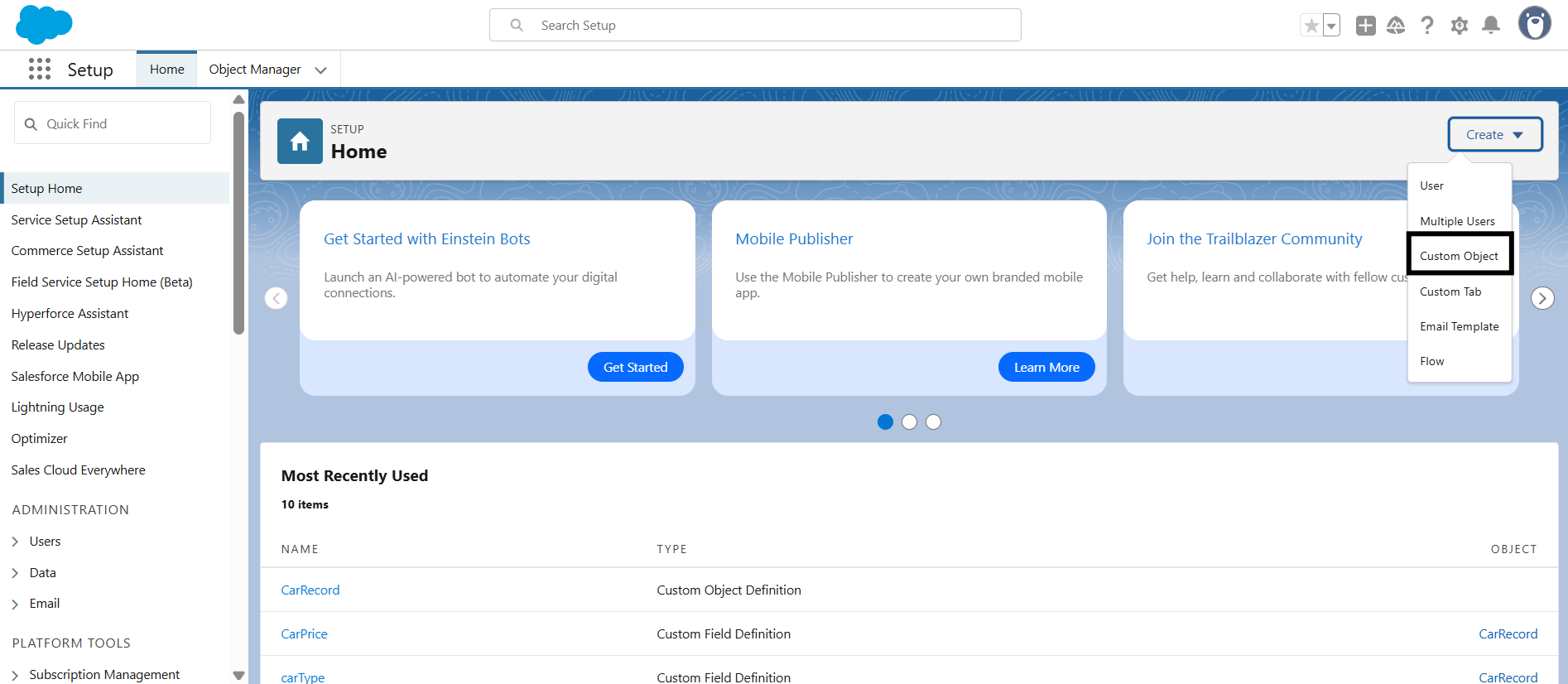Go to previous carousel card

(x=277, y=298)
